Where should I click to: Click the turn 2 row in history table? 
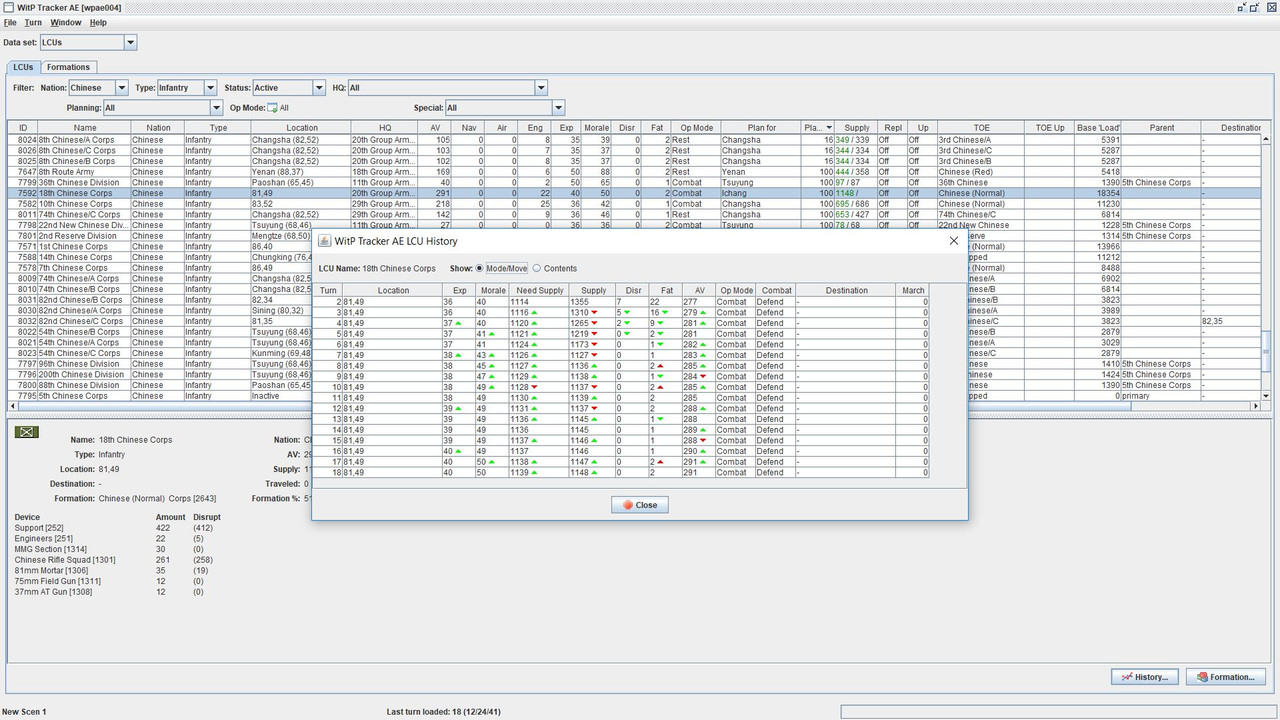[x=621, y=301]
